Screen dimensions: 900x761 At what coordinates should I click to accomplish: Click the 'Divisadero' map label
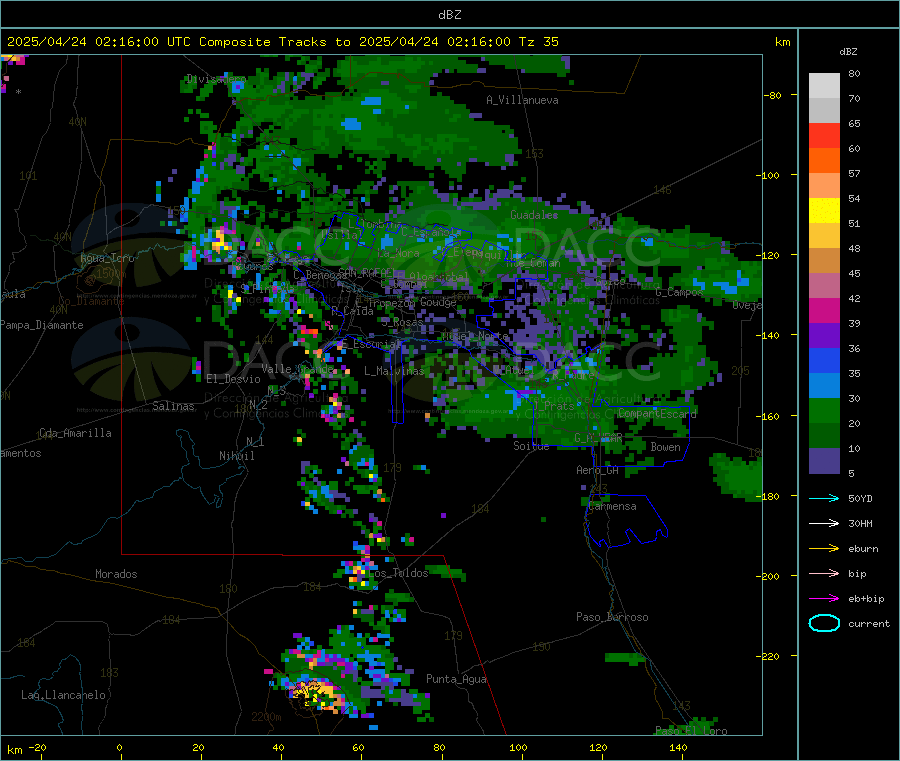(x=216, y=79)
